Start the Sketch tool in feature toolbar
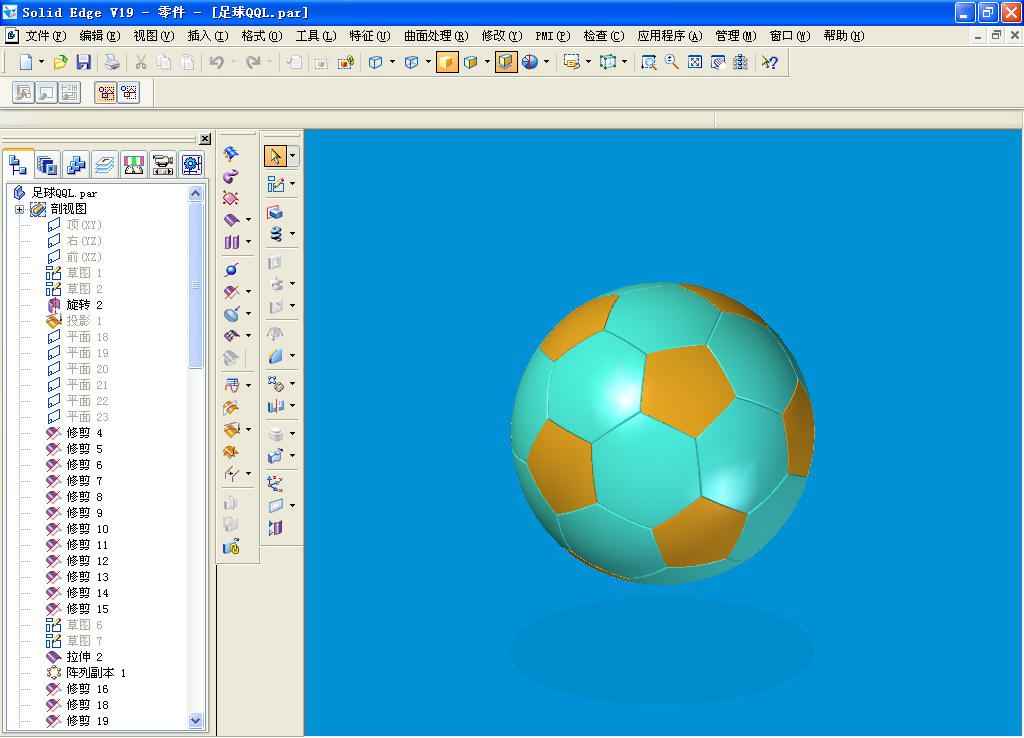The image size is (1024, 738). (275, 184)
